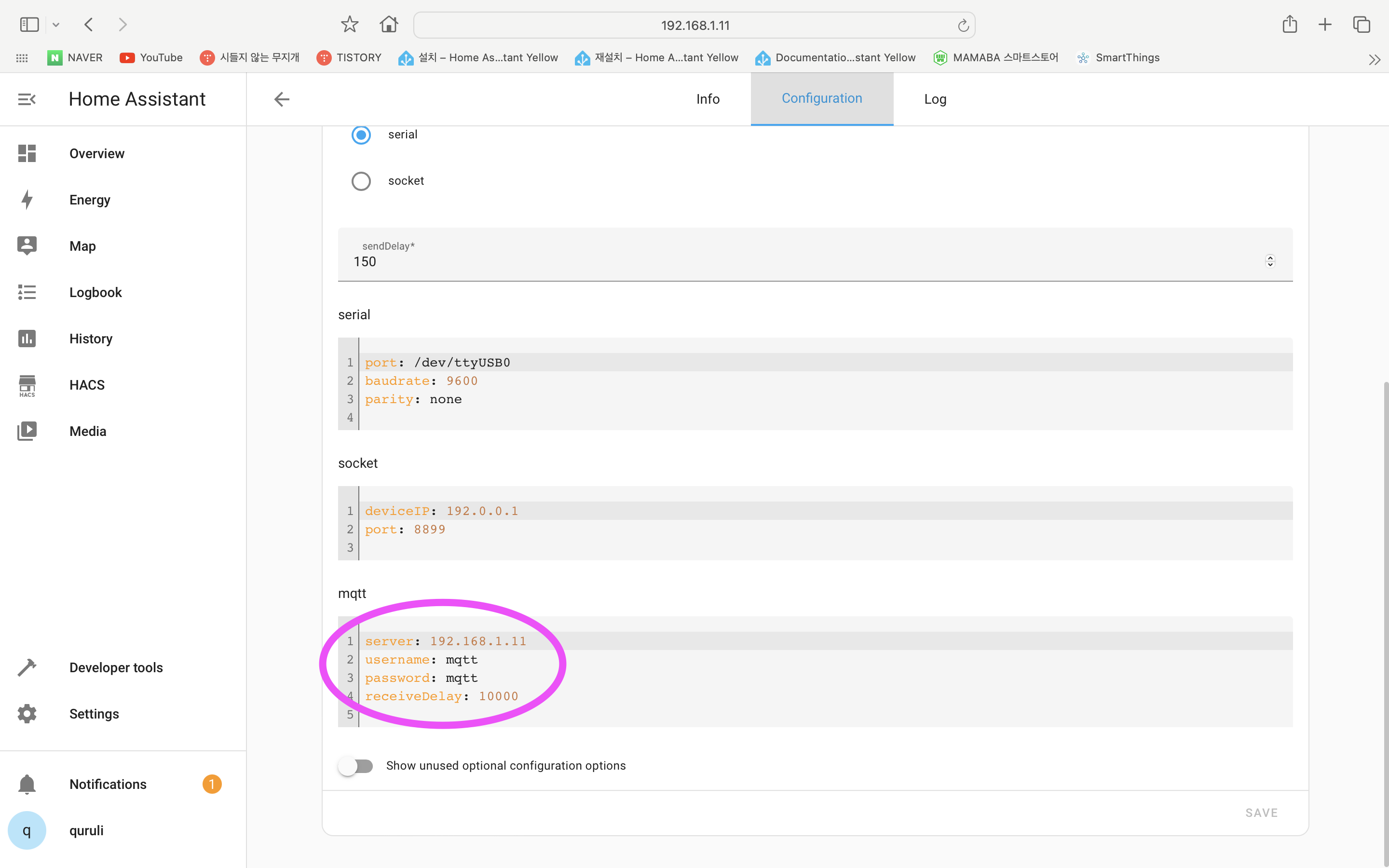Viewport: 1389px width, 868px height.
Task: Switch to the Log tab
Action: coord(935,99)
